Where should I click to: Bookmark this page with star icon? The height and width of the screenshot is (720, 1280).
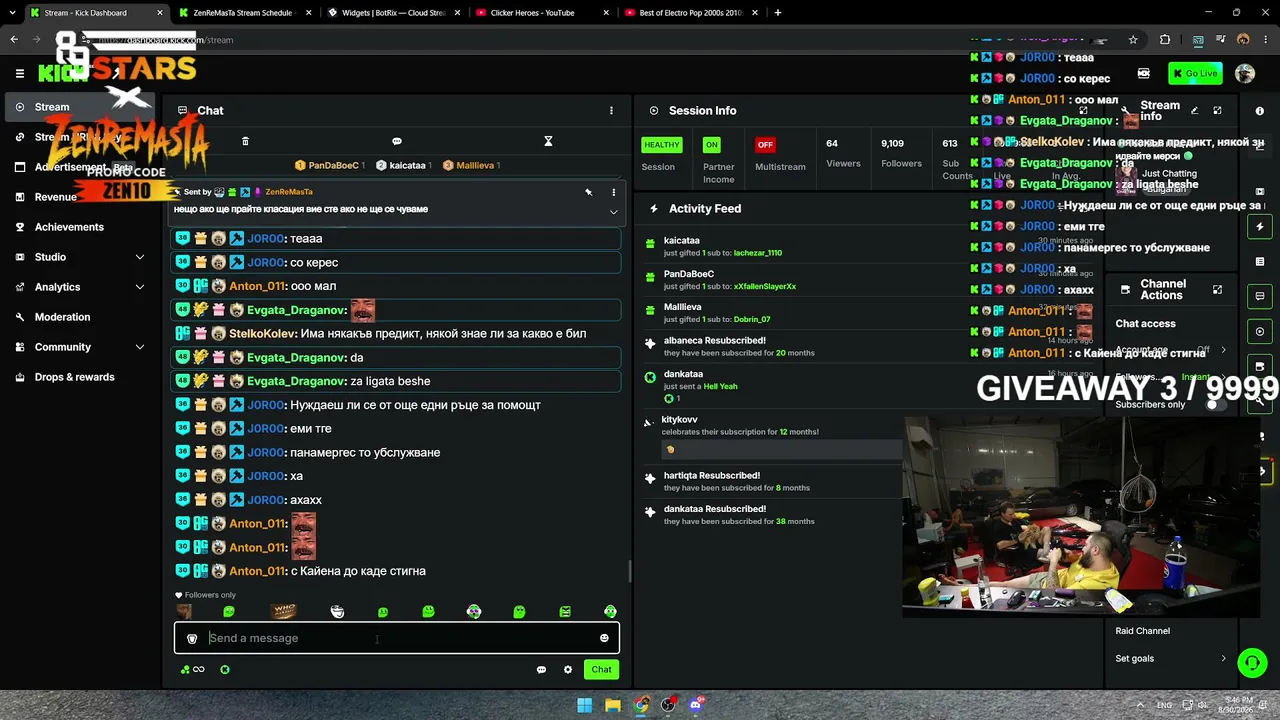pyautogui.click(x=1133, y=40)
